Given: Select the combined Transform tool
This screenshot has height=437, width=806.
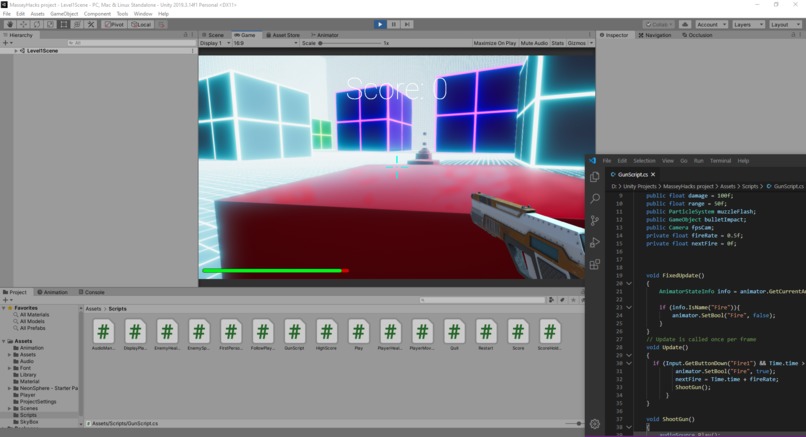Looking at the screenshot, I should [77, 24].
